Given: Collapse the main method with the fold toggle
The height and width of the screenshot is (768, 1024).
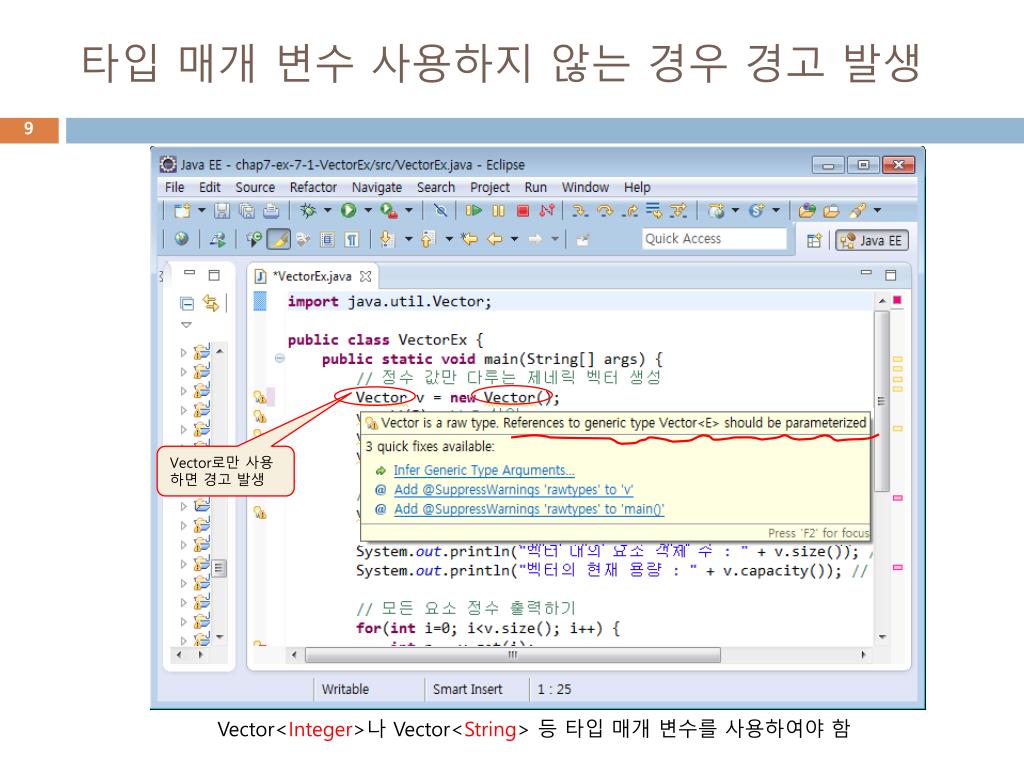Looking at the screenshot, I should pos(280,358).
